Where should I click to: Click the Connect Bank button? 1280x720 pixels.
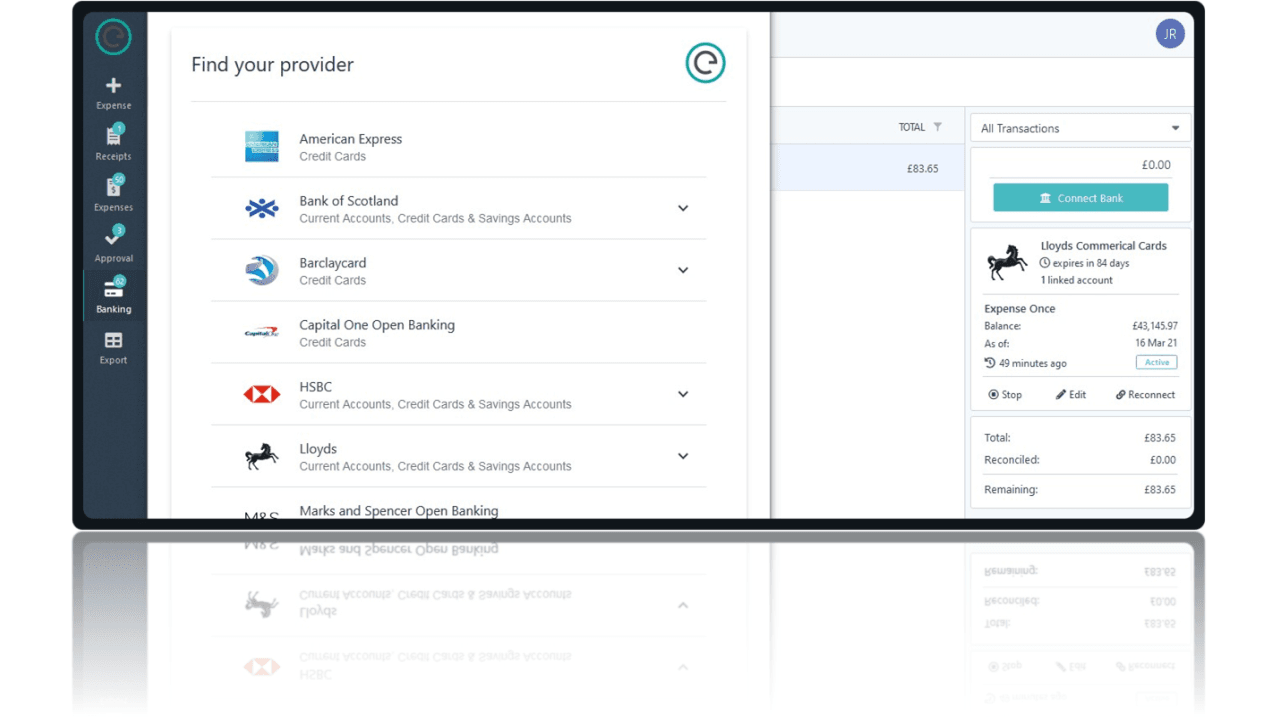point(1080,198)
